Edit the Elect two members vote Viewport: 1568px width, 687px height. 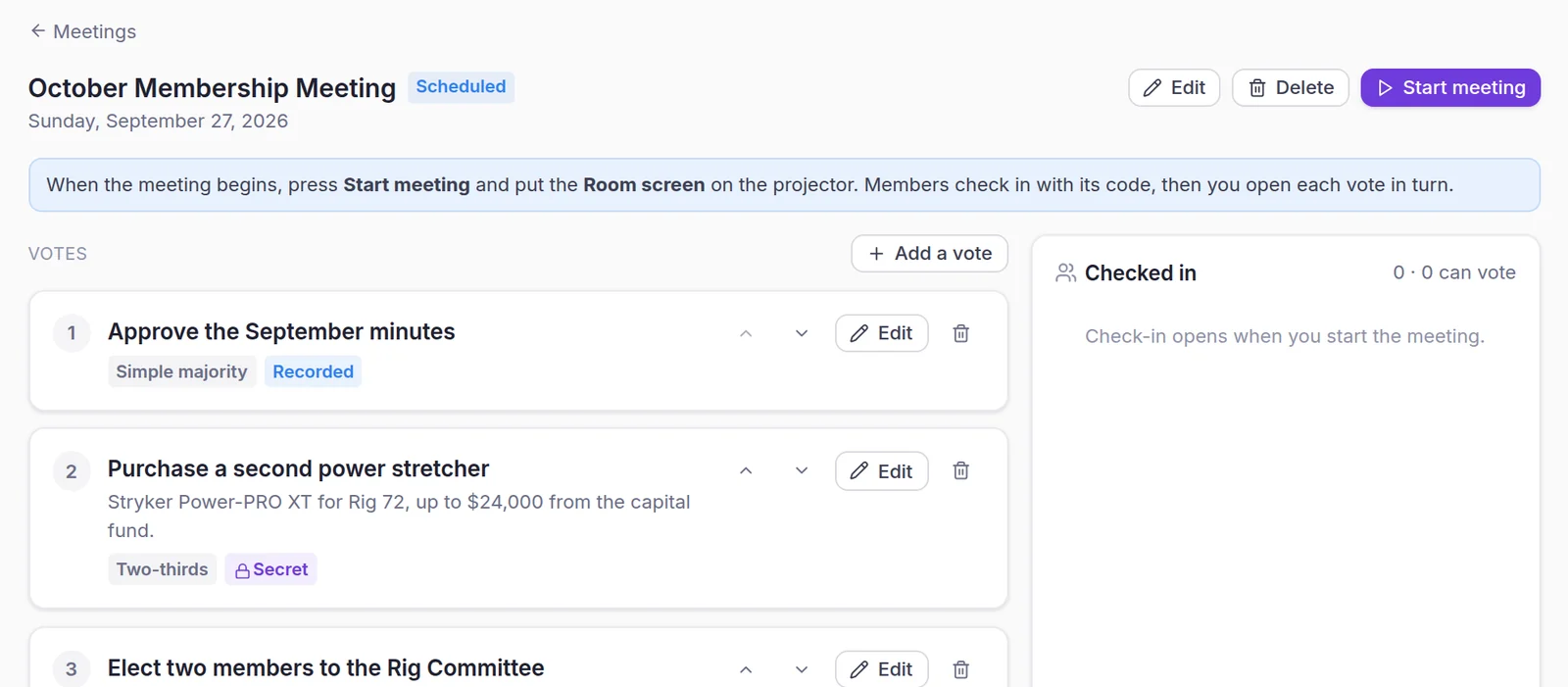tap(881, 669)
